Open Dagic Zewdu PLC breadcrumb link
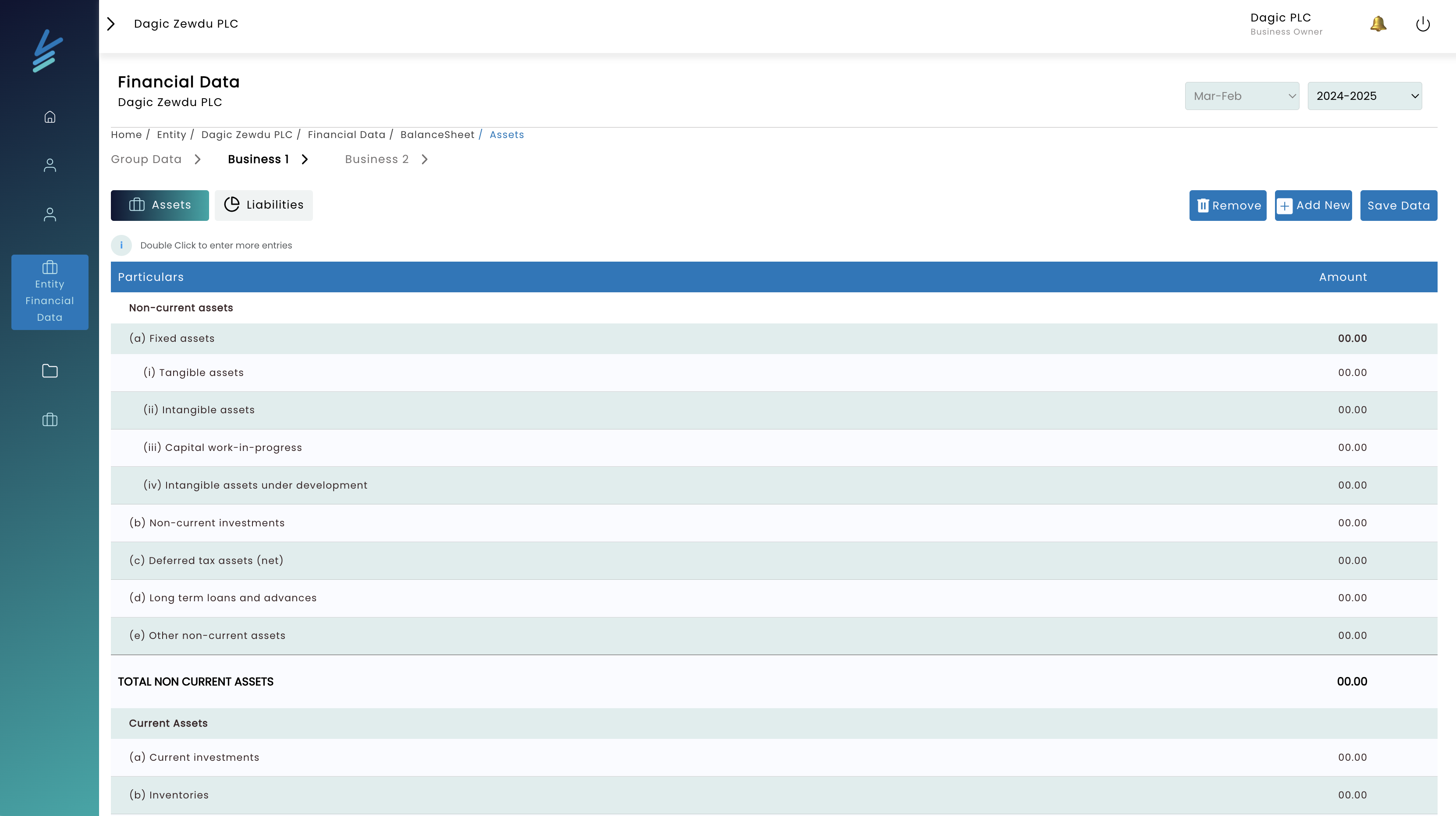The width and height of the screenshot is (1456, 816). 247,135
